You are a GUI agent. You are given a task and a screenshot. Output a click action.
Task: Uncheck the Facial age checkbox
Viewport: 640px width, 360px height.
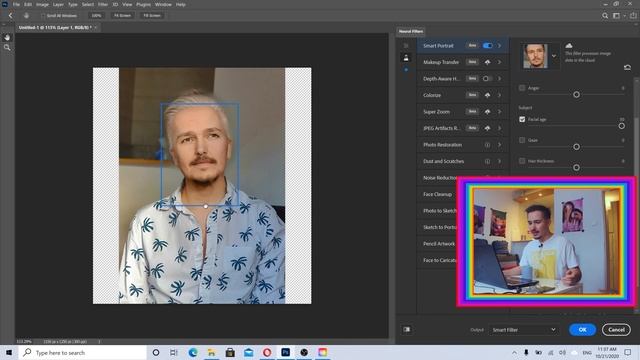(x=522, y=119)
